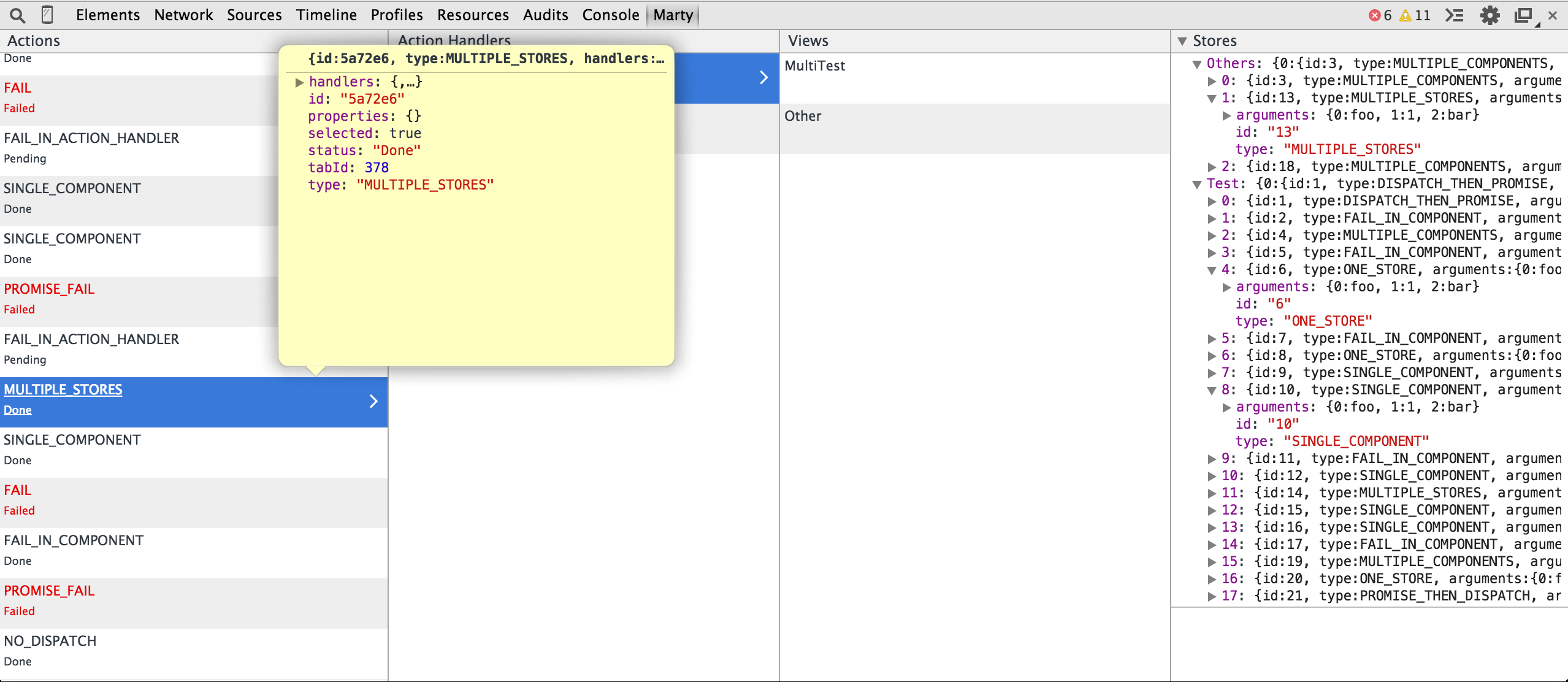Click the red error count icon
Viewport: 1568px width, 682px height.
point(1374,15)
